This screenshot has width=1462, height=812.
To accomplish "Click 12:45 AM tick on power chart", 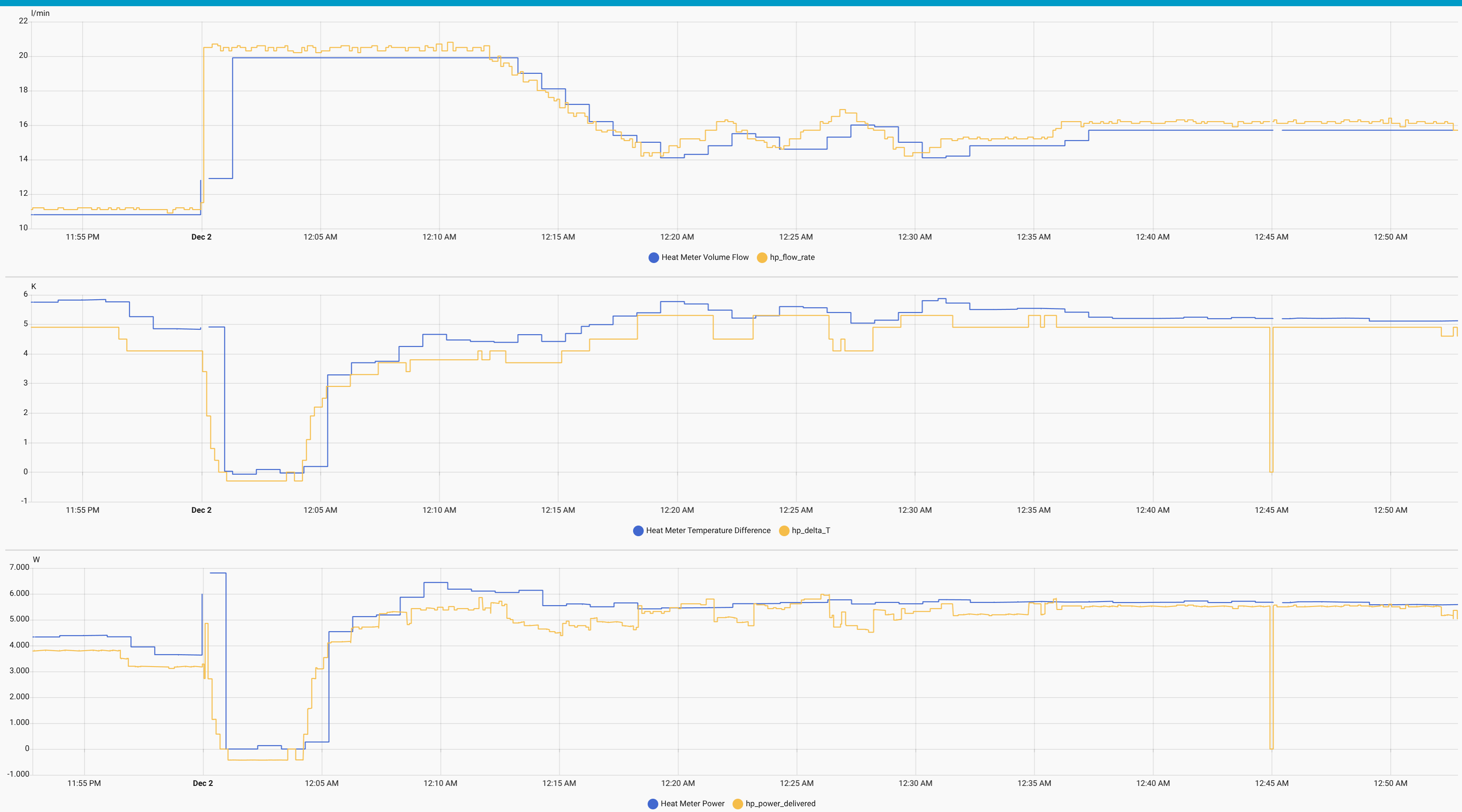I will pos(1271,783).
